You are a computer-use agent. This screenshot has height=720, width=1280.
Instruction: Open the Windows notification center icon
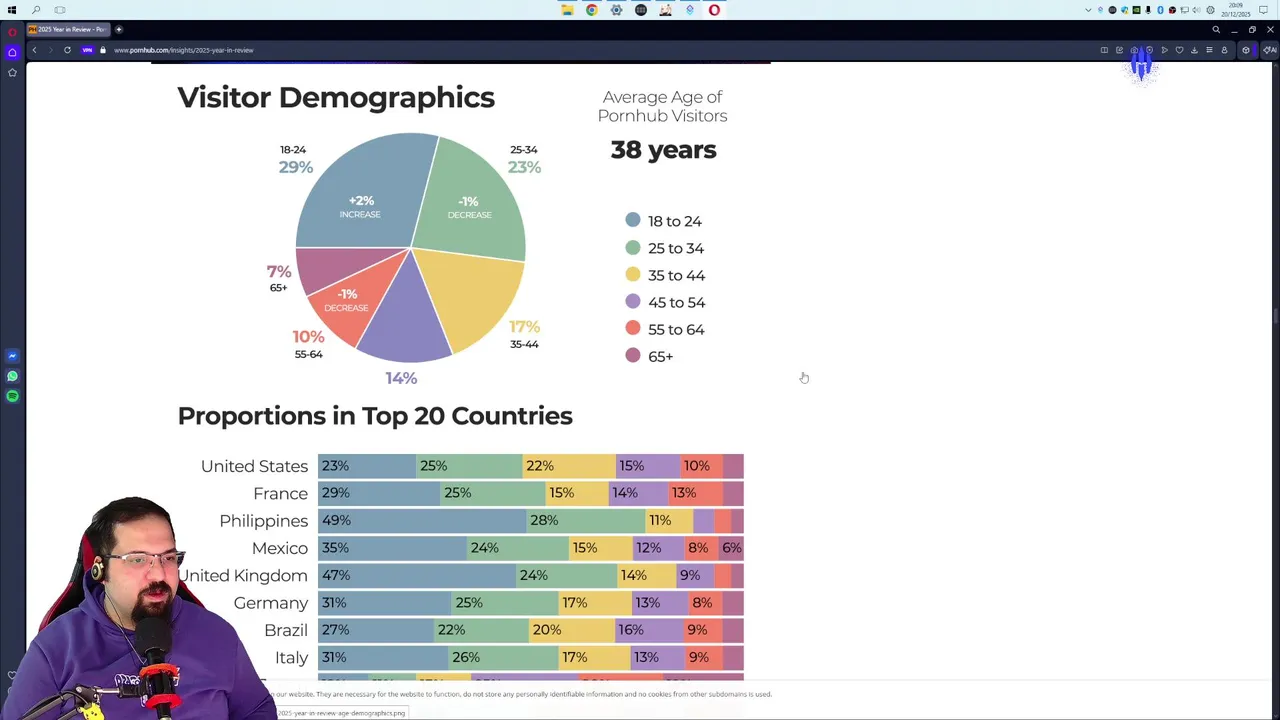point(1265,10)
